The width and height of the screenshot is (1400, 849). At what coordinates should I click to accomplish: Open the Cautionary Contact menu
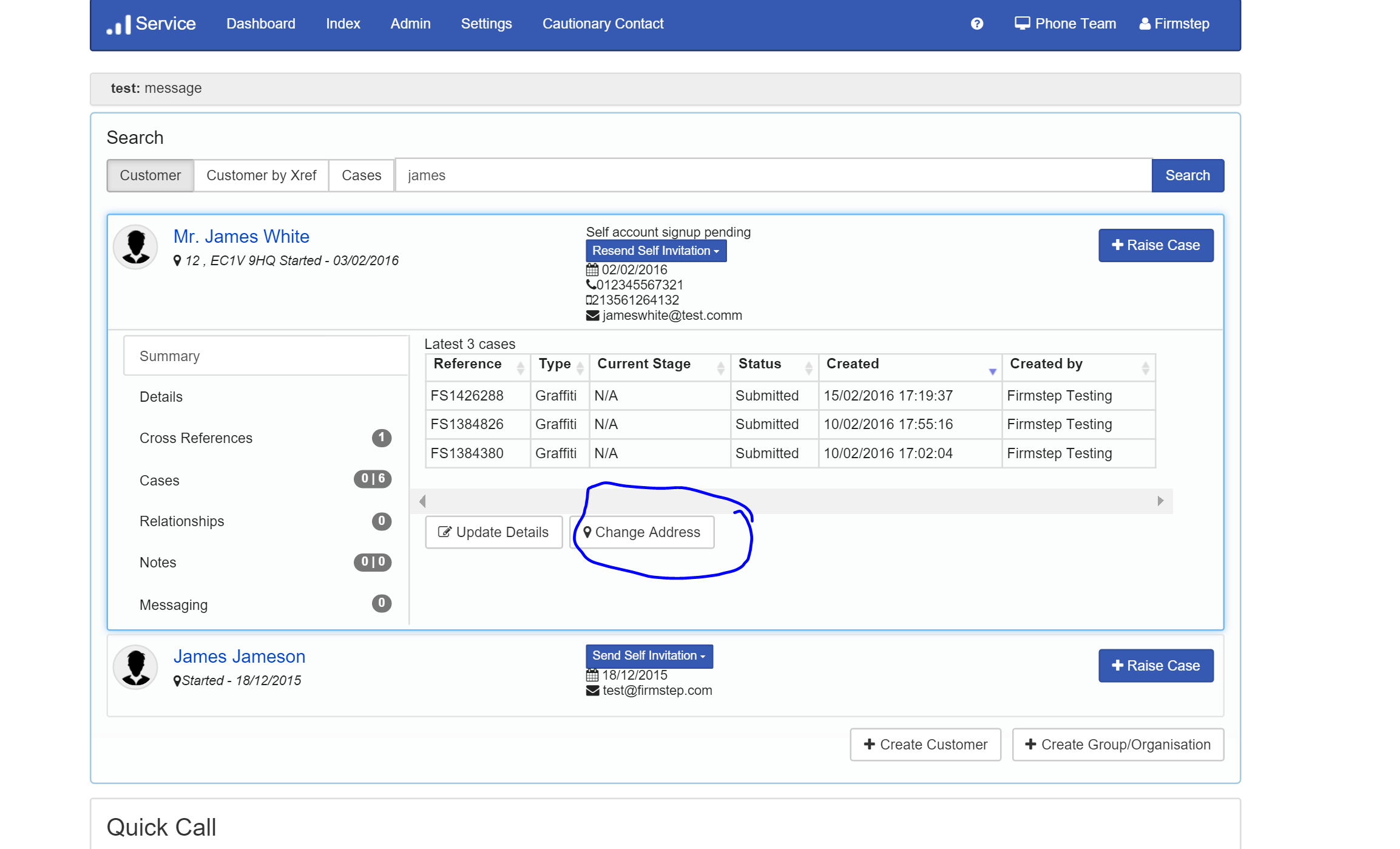[x=603, y=24]
